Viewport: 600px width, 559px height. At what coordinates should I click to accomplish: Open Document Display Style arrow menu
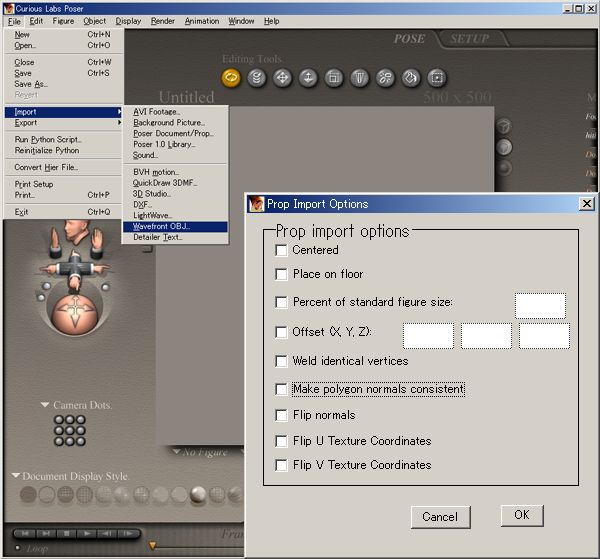[x=16, y=476]
